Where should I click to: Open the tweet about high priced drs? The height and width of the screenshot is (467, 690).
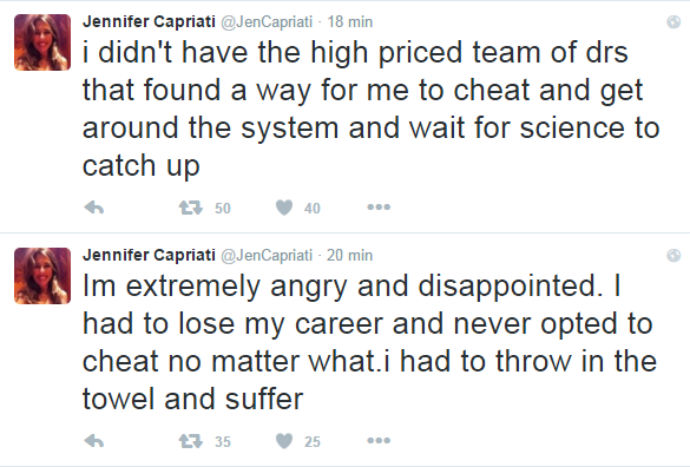[x=371, y=109]
